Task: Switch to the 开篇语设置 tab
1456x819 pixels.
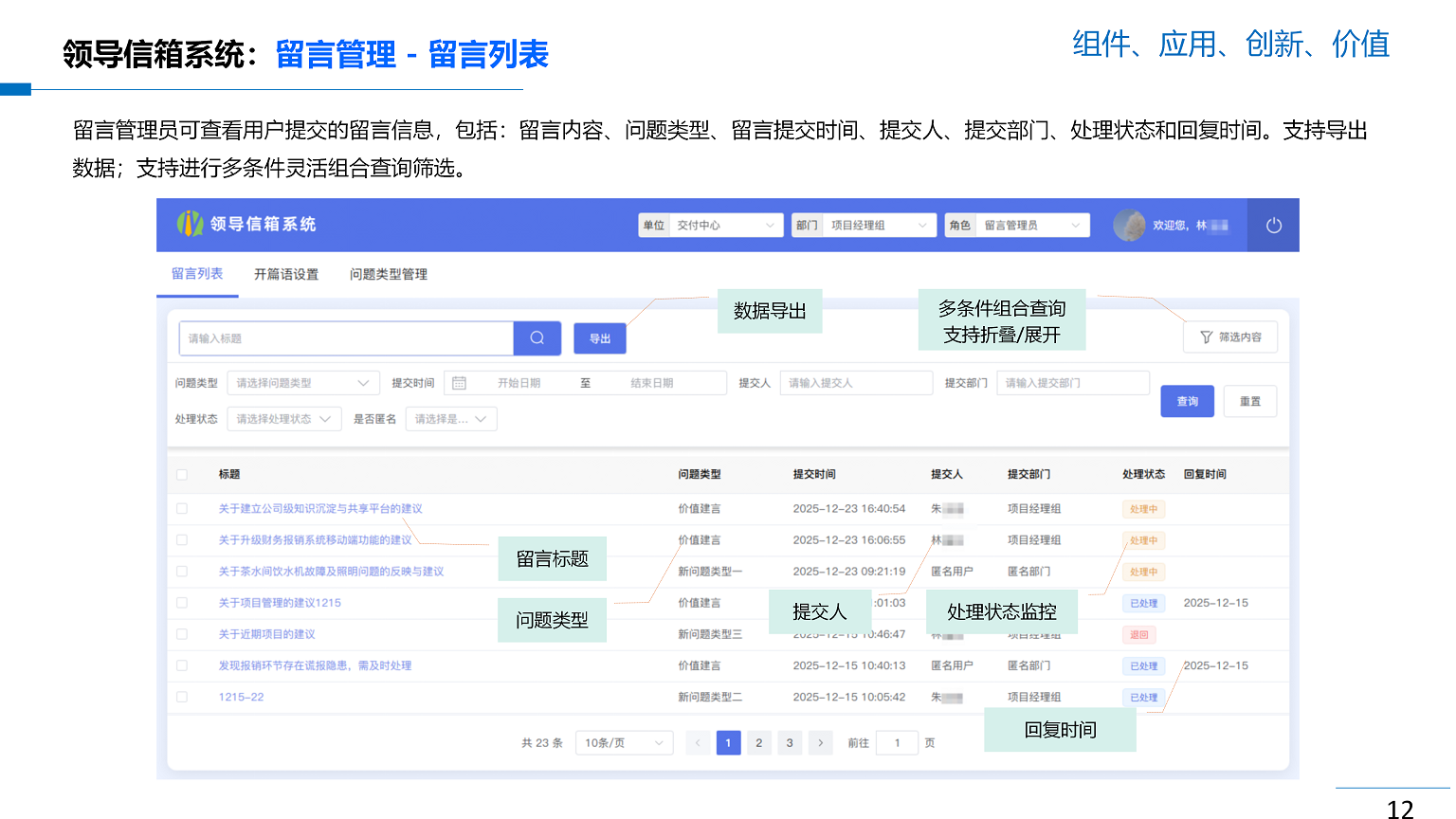Action: 286,274
